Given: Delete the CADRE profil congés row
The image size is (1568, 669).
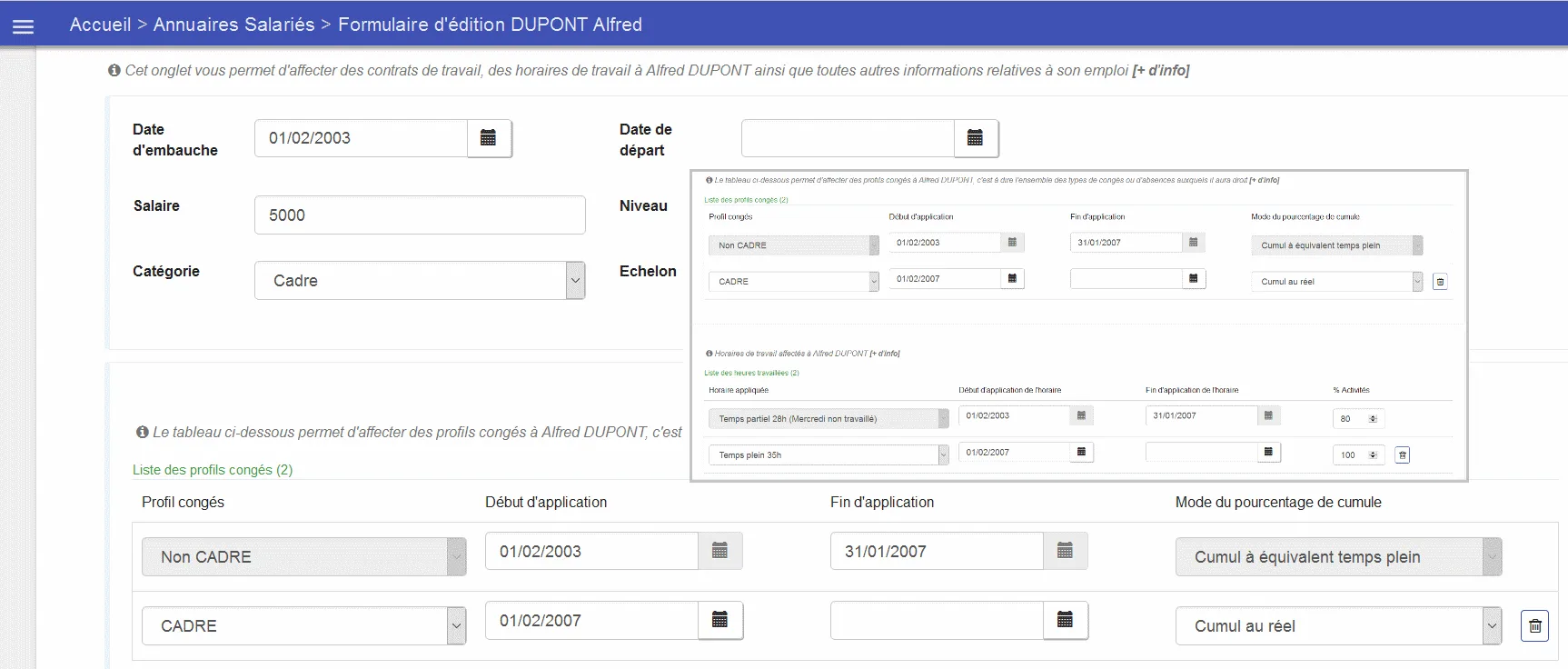Looking at the screenshot, I should tap(1534, 626).
